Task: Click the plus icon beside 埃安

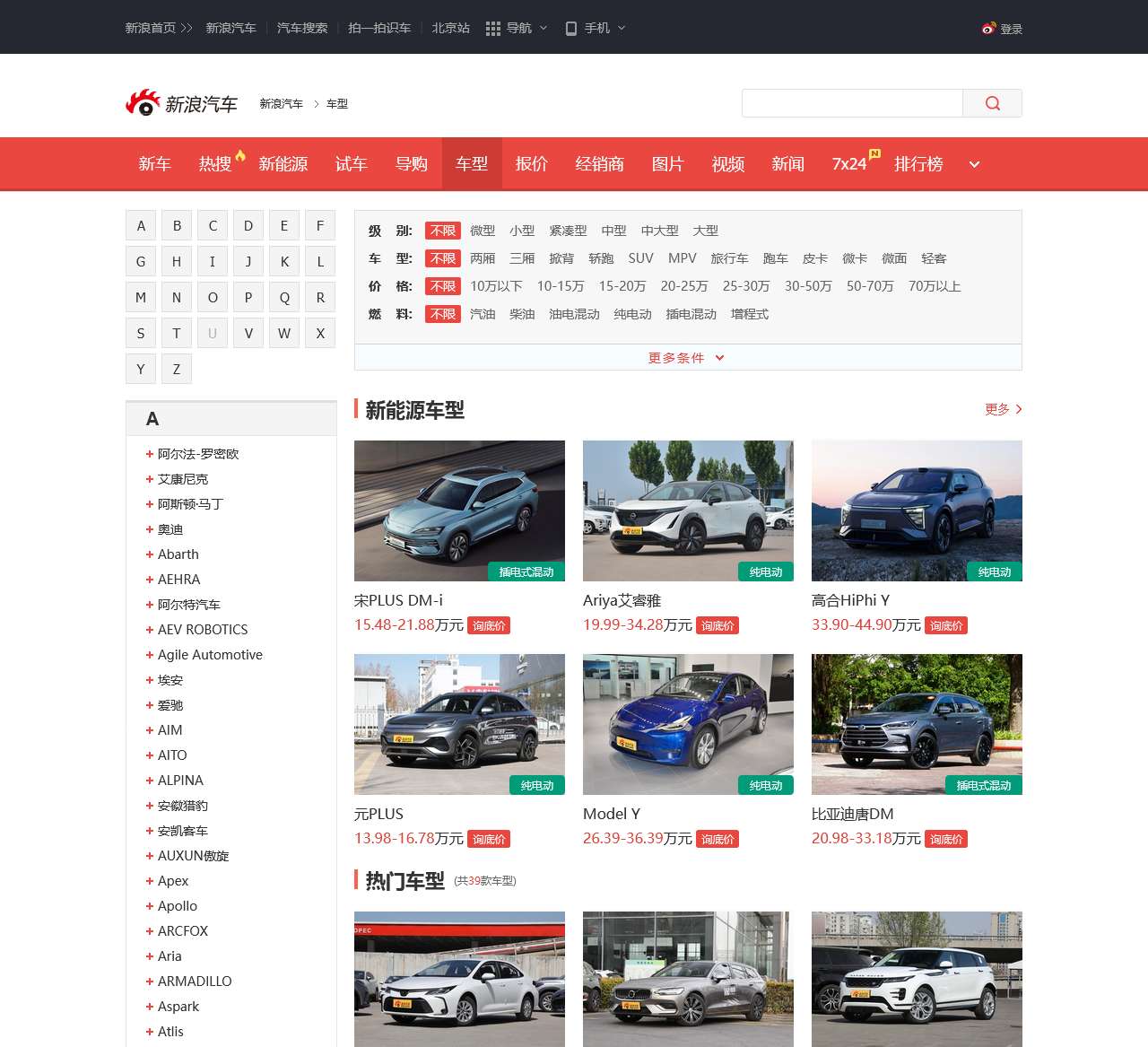Action: 150,680
